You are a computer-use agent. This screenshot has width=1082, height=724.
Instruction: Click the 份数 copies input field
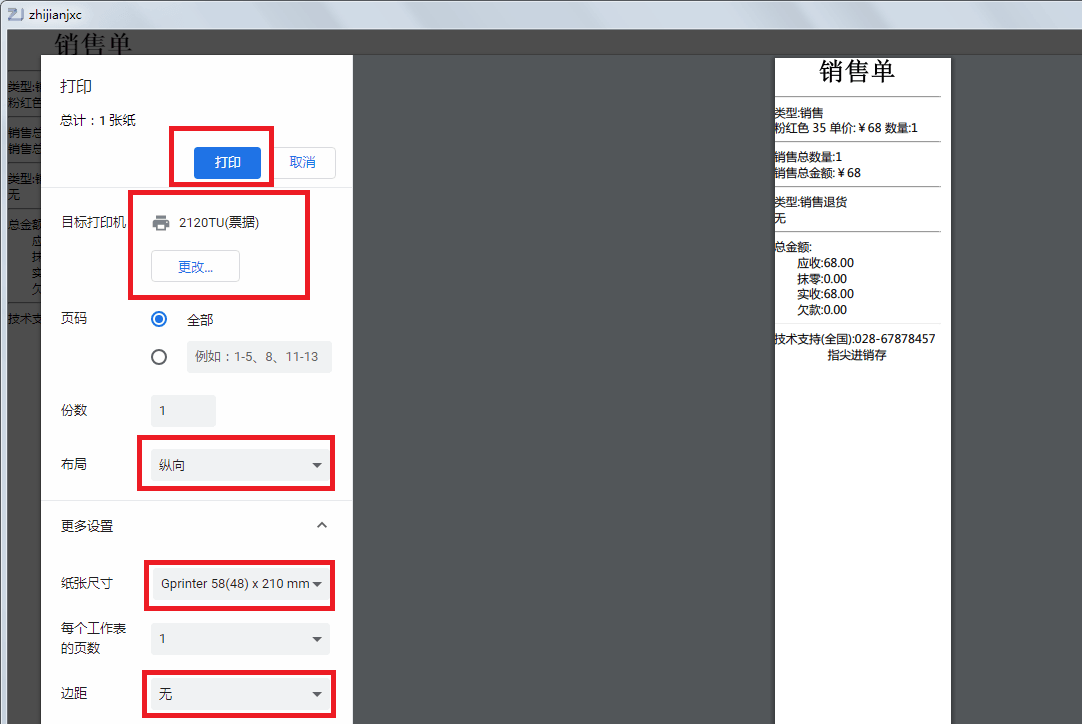click(183, 411)
